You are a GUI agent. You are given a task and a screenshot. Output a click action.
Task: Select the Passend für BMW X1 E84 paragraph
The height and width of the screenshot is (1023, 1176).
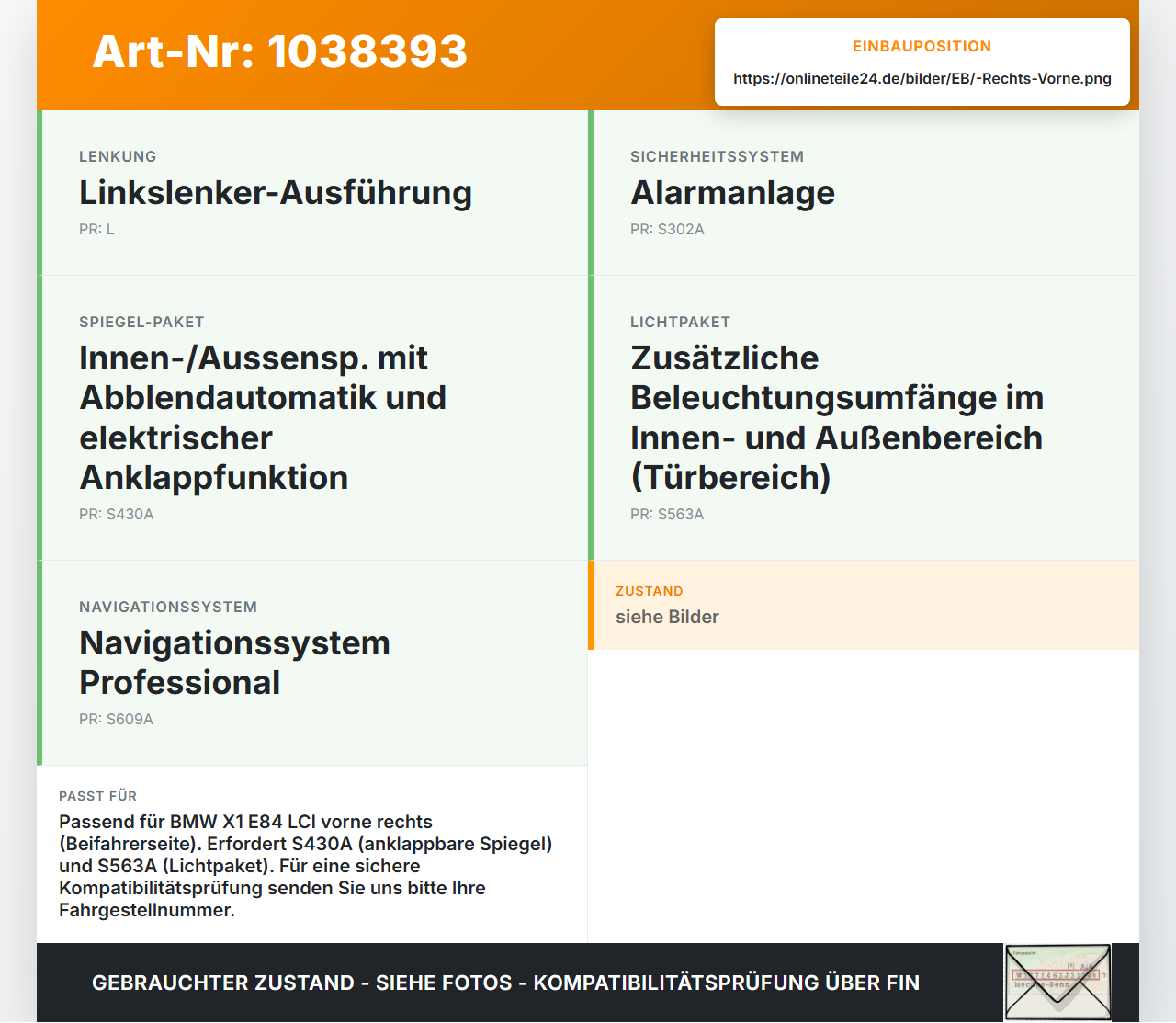[x=306, y=866]
